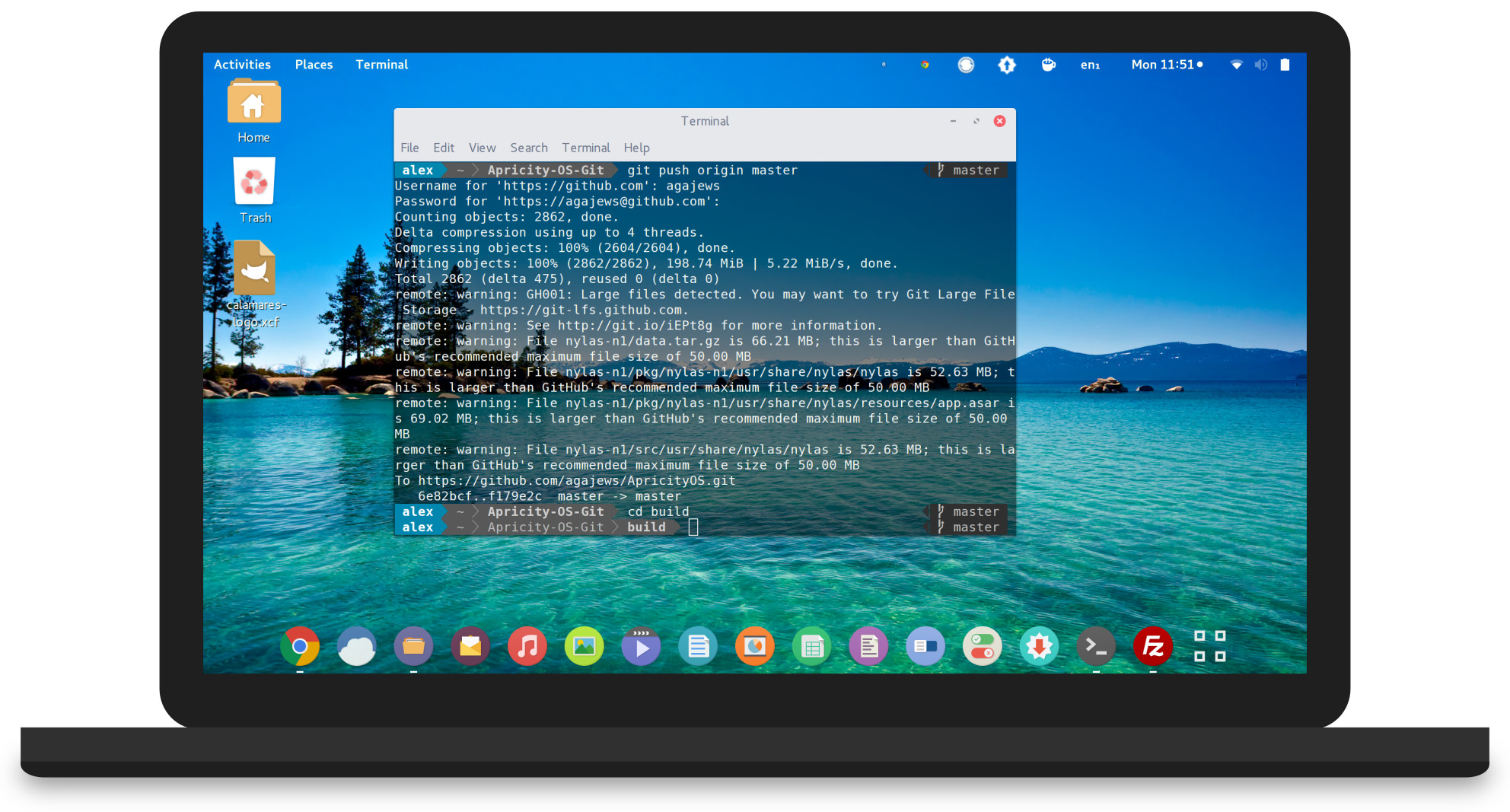The width and height of the screenshot is (1510, 812).
Task: Switch keyboard layout via en1 indicator
Action: click(1090, 65)
